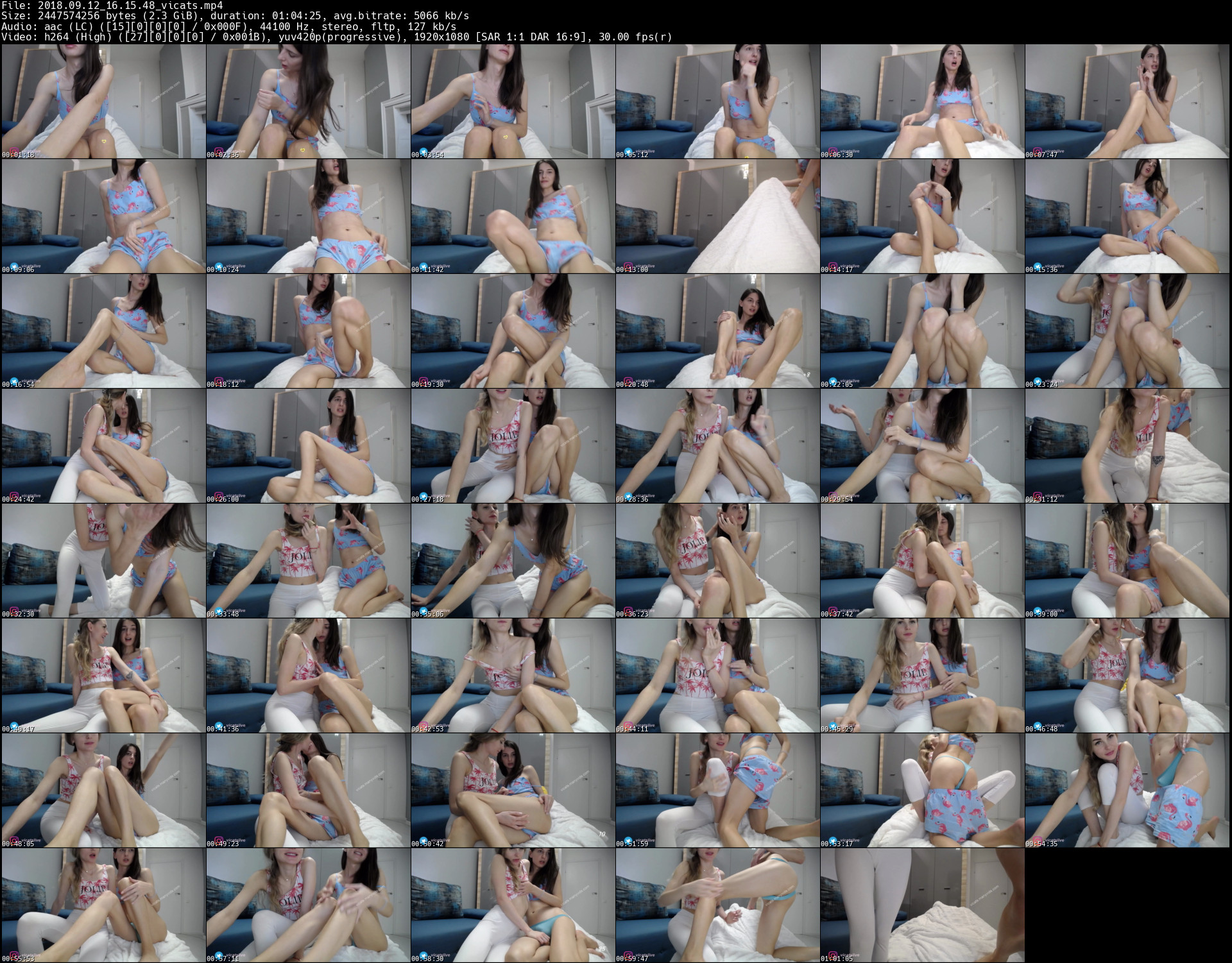Select the 00:16:54 thumbnail
Viewport: 1232px width, 963px height.
[x=103, y=331]
